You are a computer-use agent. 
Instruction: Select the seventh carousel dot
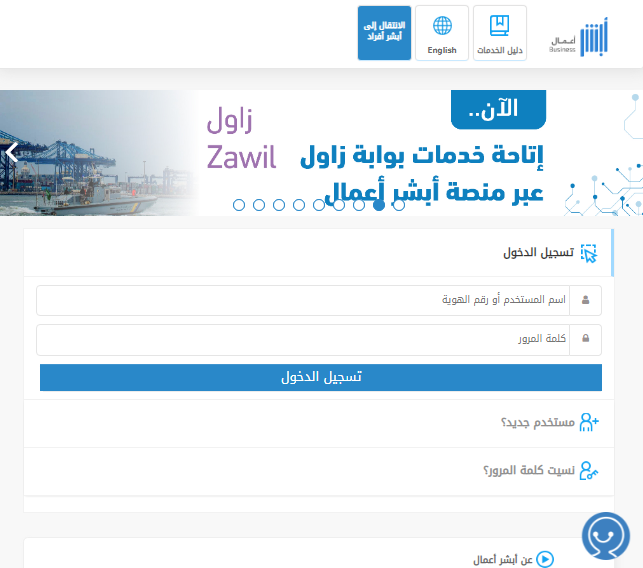click(359, 205)
